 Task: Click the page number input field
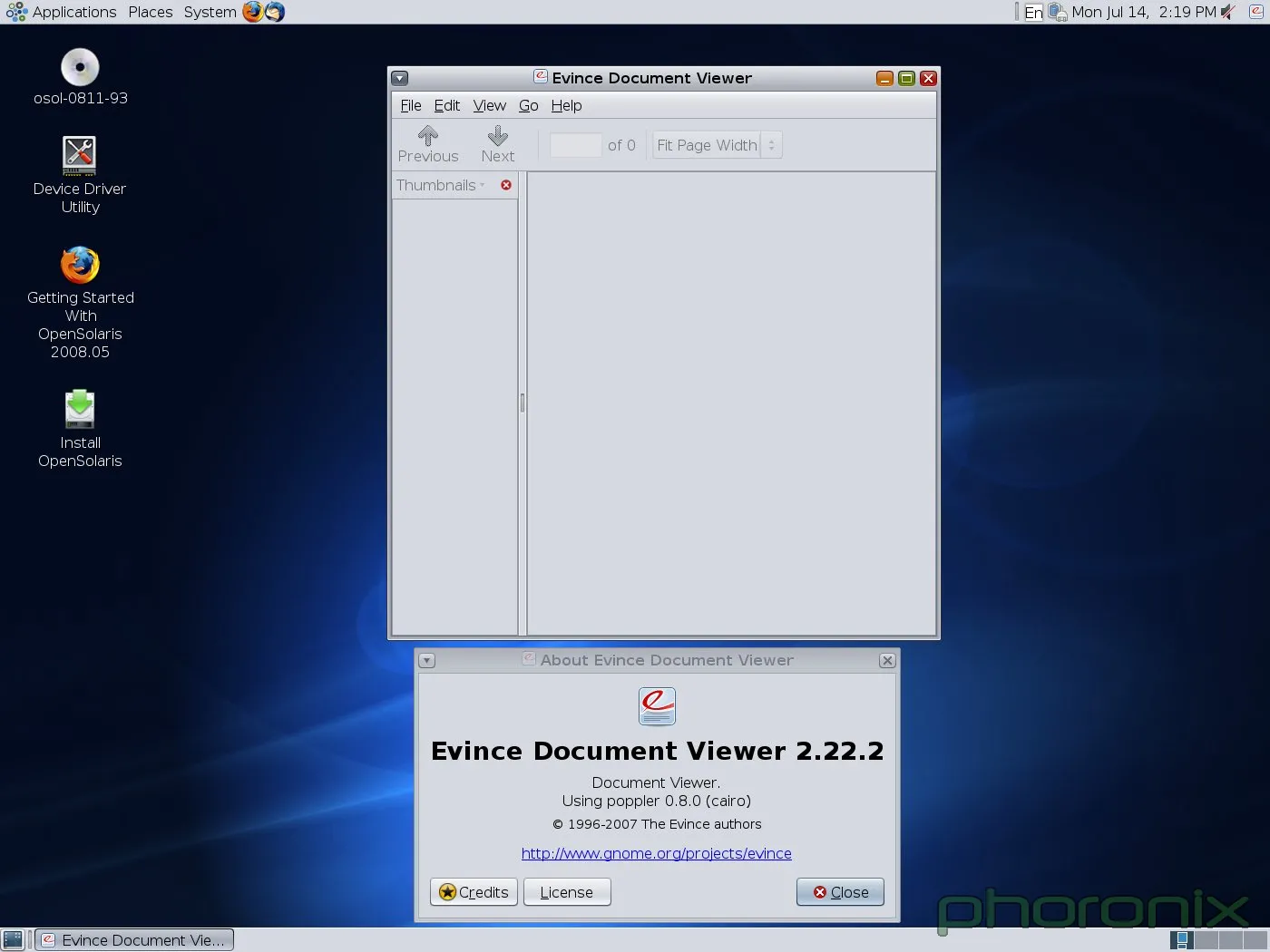[x=575, y=145]
